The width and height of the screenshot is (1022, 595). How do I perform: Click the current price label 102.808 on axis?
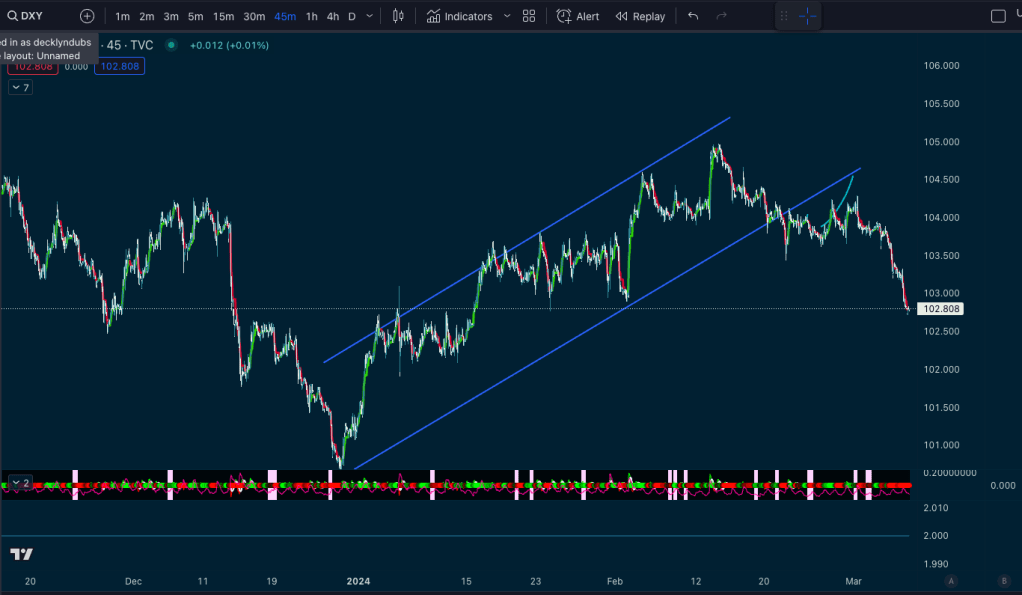(942, 309)
